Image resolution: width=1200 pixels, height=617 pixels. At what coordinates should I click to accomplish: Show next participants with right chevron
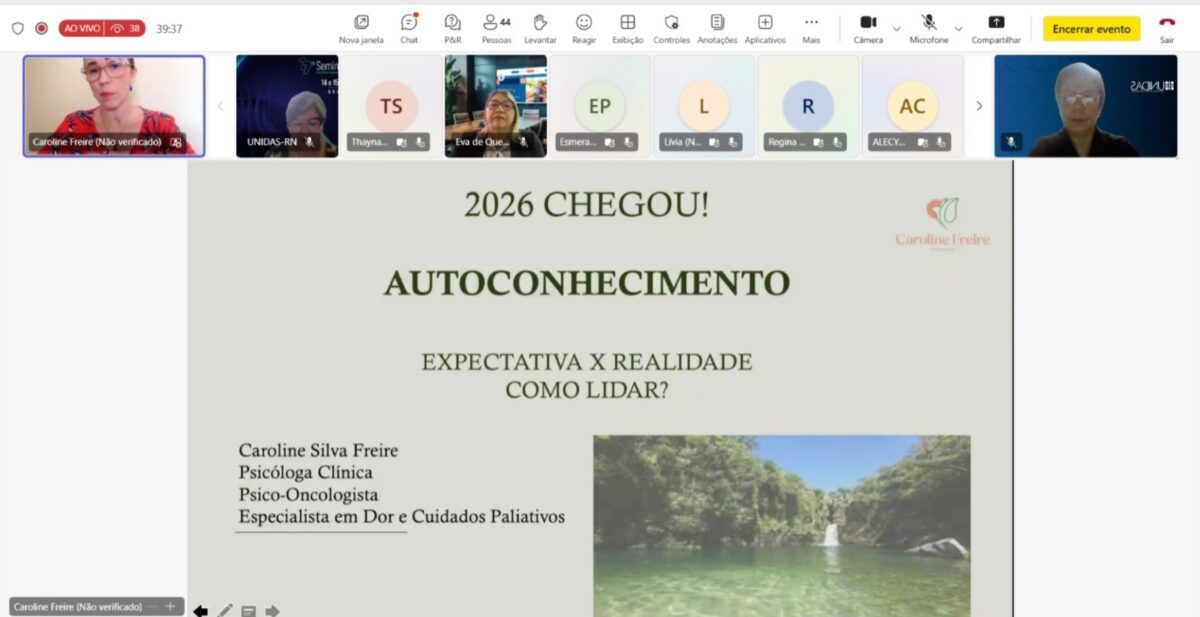(979, 106)
